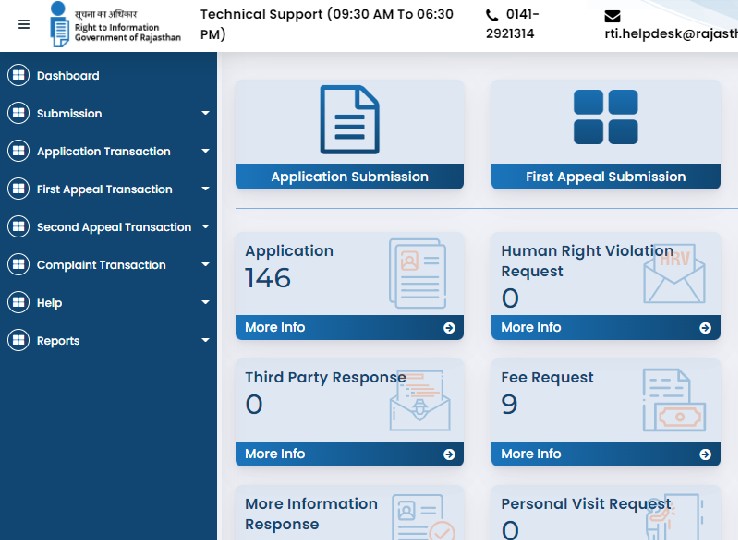This screenshot has width=738, height=540.
Task: Click the Dashboard grid icon in the sidebar
Action: pos(18,75)
